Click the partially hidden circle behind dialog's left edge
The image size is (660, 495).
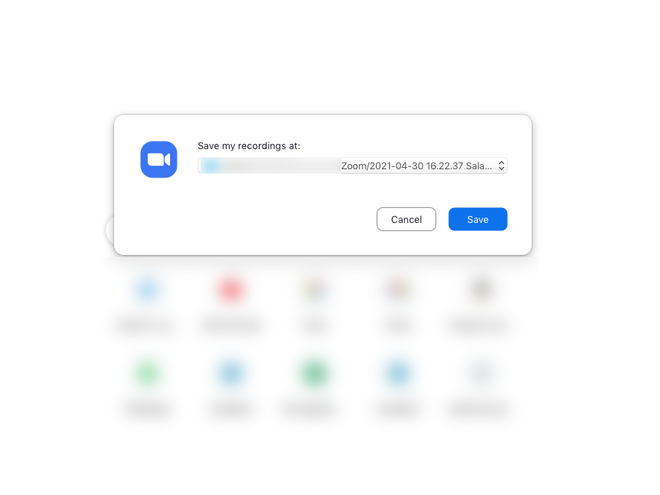tap(109, 230)
